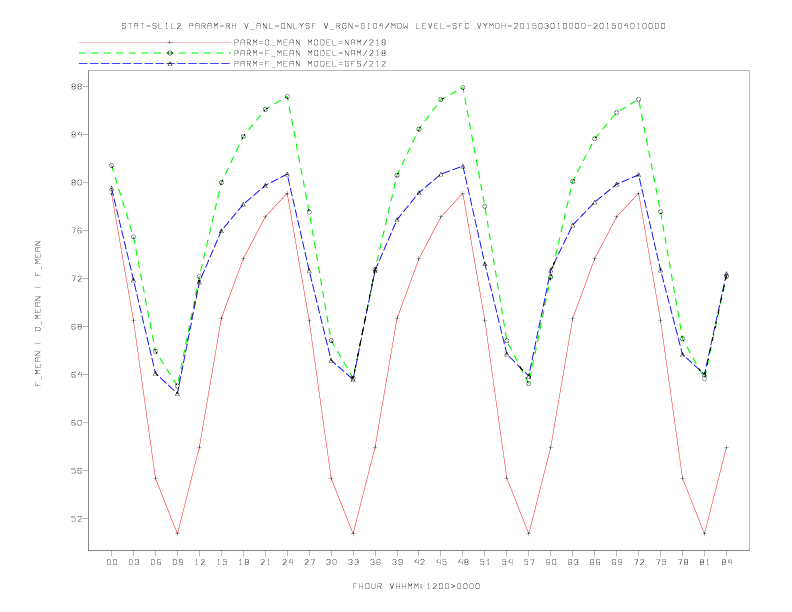Screen dimensions: 792x612
Task: Click x-axis tick label 66
Action: coord(595,562)
